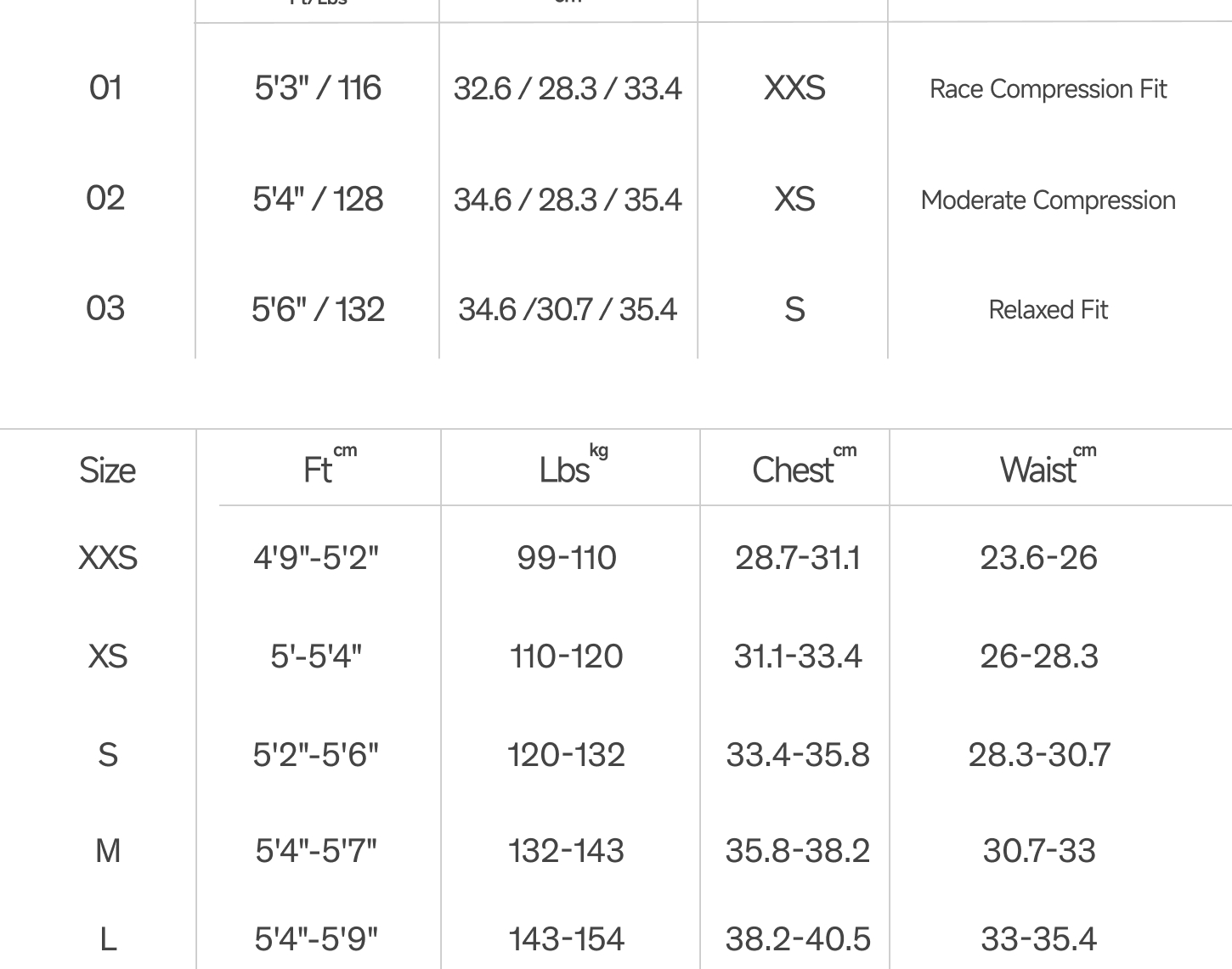Select the Size column header
Viewport: 1232px width, 969px height.
coord(107,470)
